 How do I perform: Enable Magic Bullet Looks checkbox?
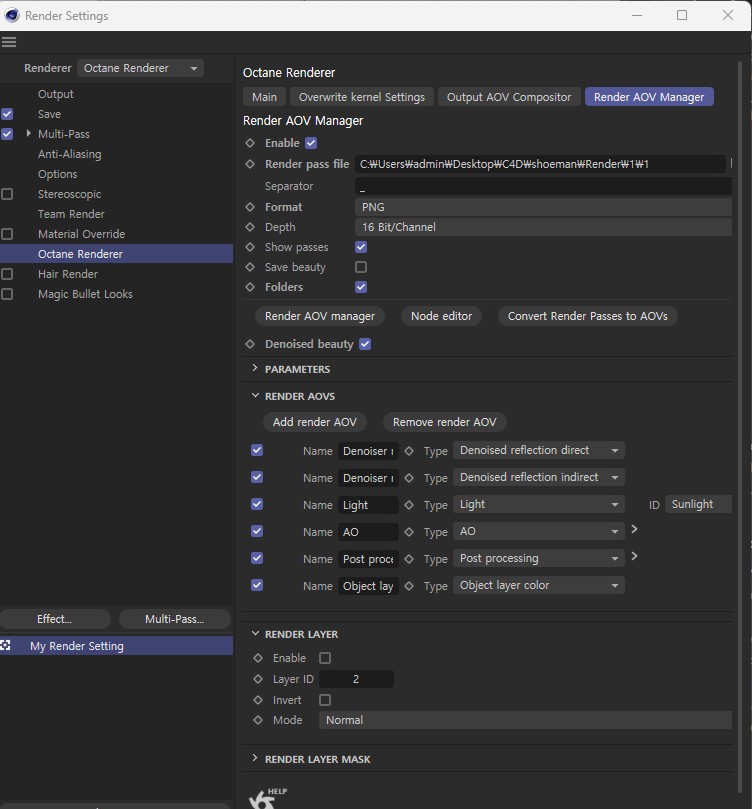pos(7,294)
